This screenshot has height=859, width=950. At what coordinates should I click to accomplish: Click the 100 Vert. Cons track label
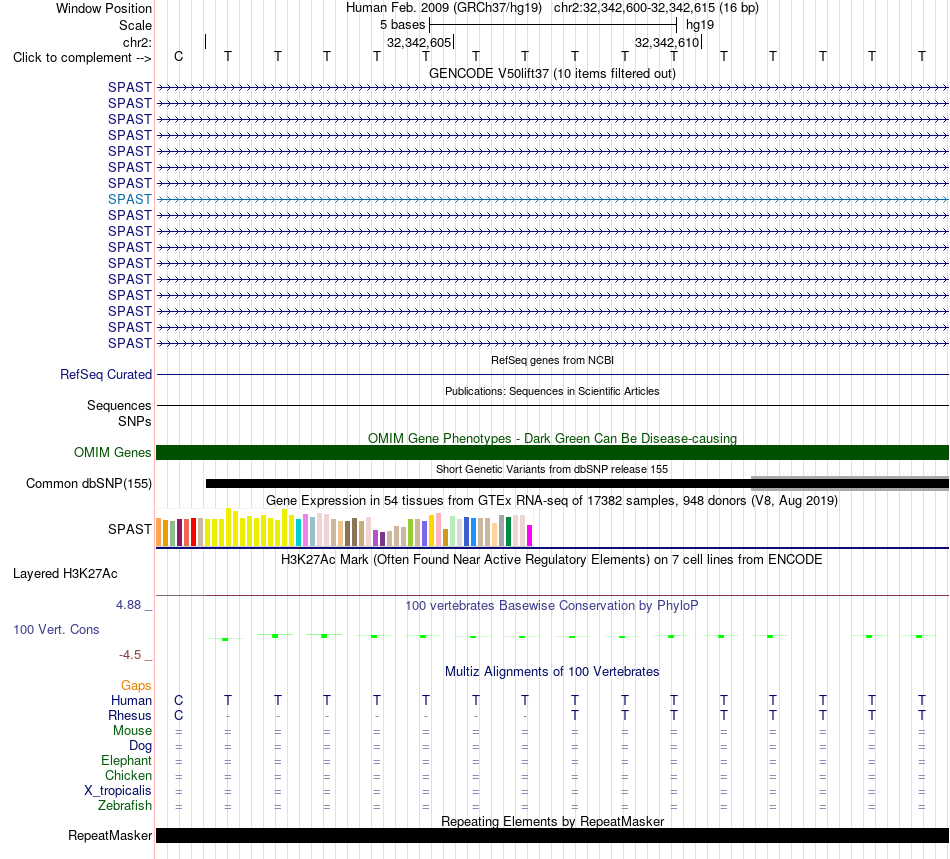pyautogui.click(x=56, y=629)
